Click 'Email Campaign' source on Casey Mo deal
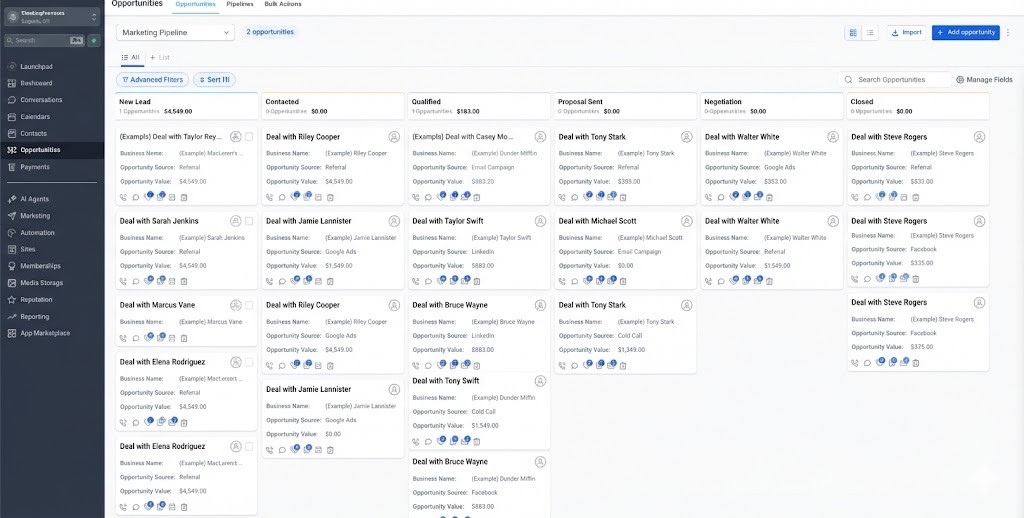The height and width of the screenshot is (518, 1024). (492, 168)
